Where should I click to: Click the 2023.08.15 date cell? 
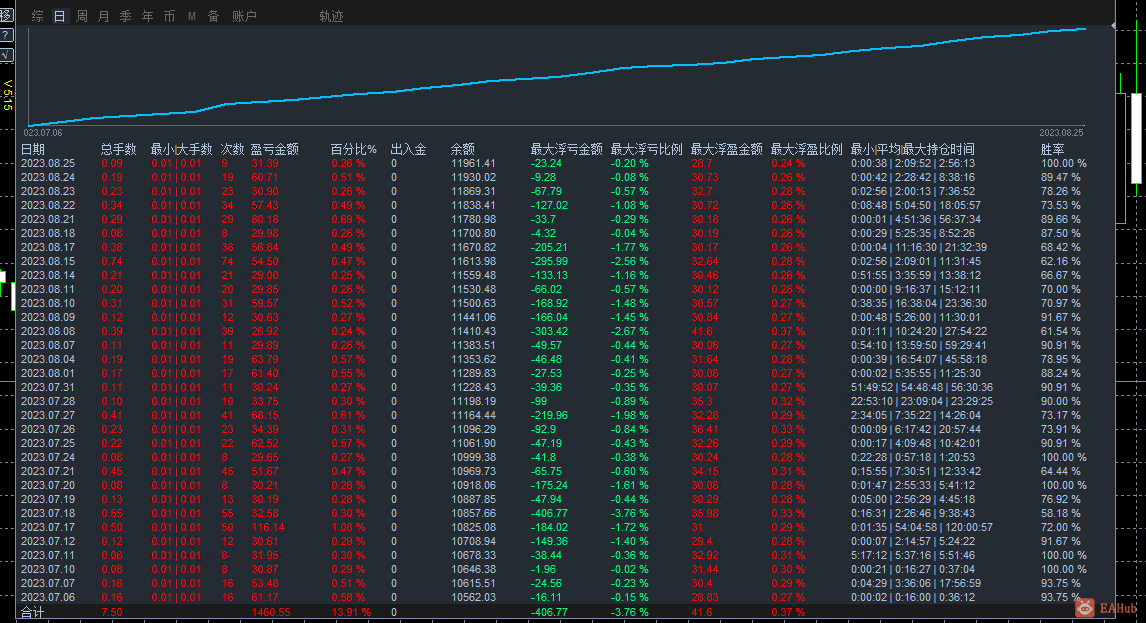(x=48, y=261)
